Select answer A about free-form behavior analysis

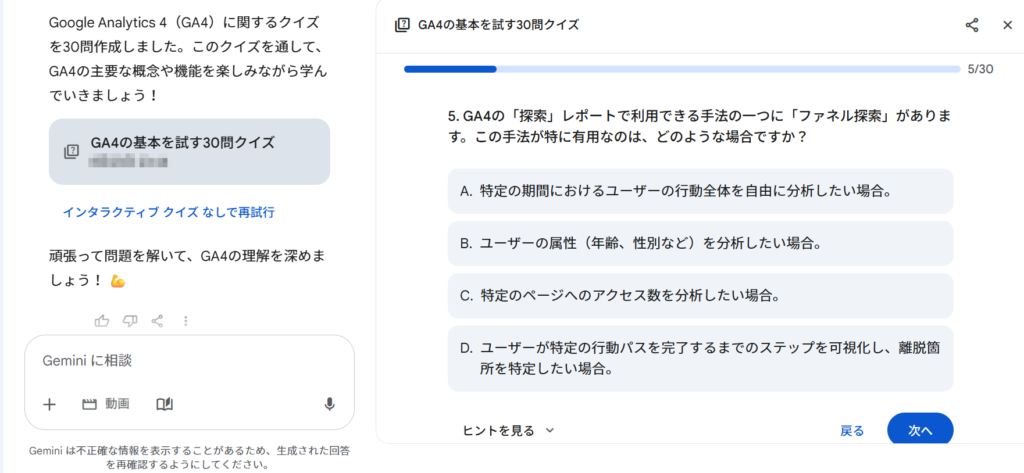pos(700,191)
